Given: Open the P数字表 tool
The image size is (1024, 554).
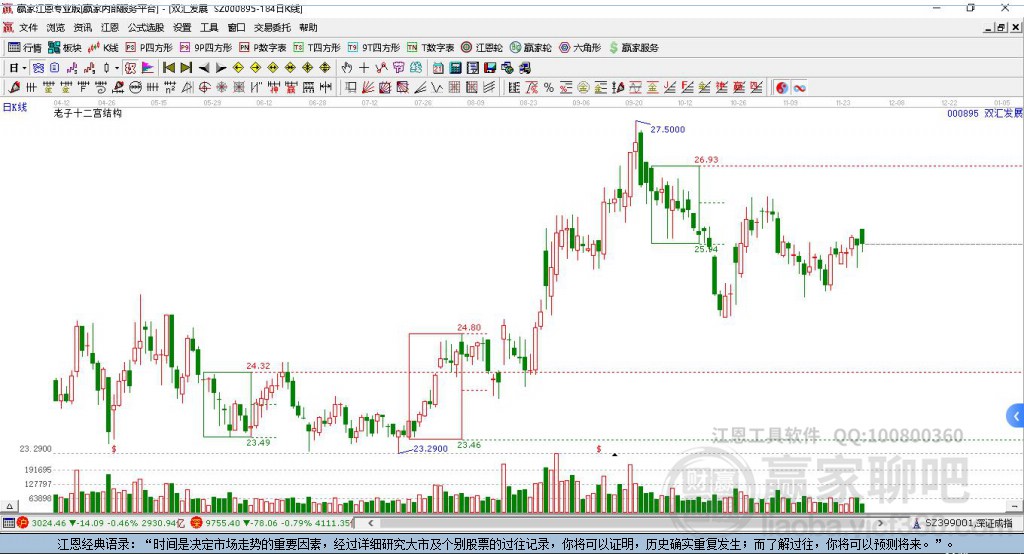Looking at the screenshot, I should point(263,48).
